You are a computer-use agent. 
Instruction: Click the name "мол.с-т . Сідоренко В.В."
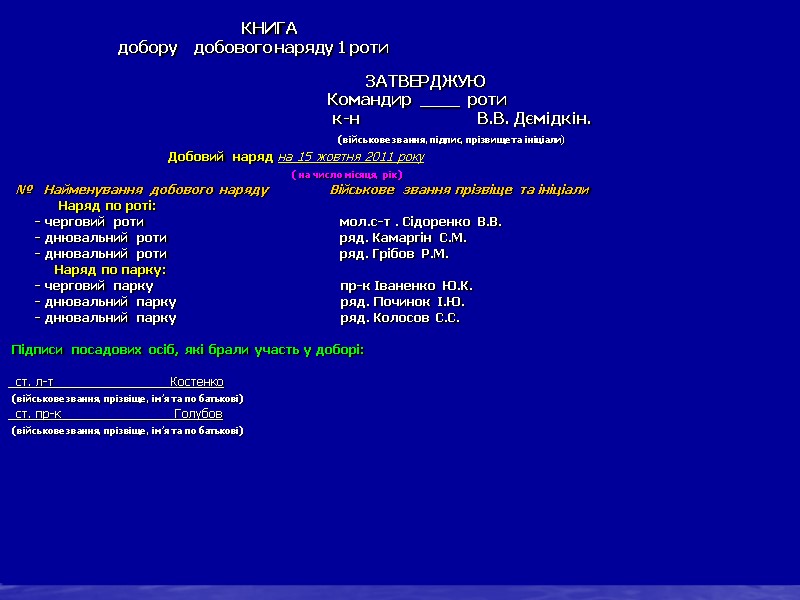420,222
